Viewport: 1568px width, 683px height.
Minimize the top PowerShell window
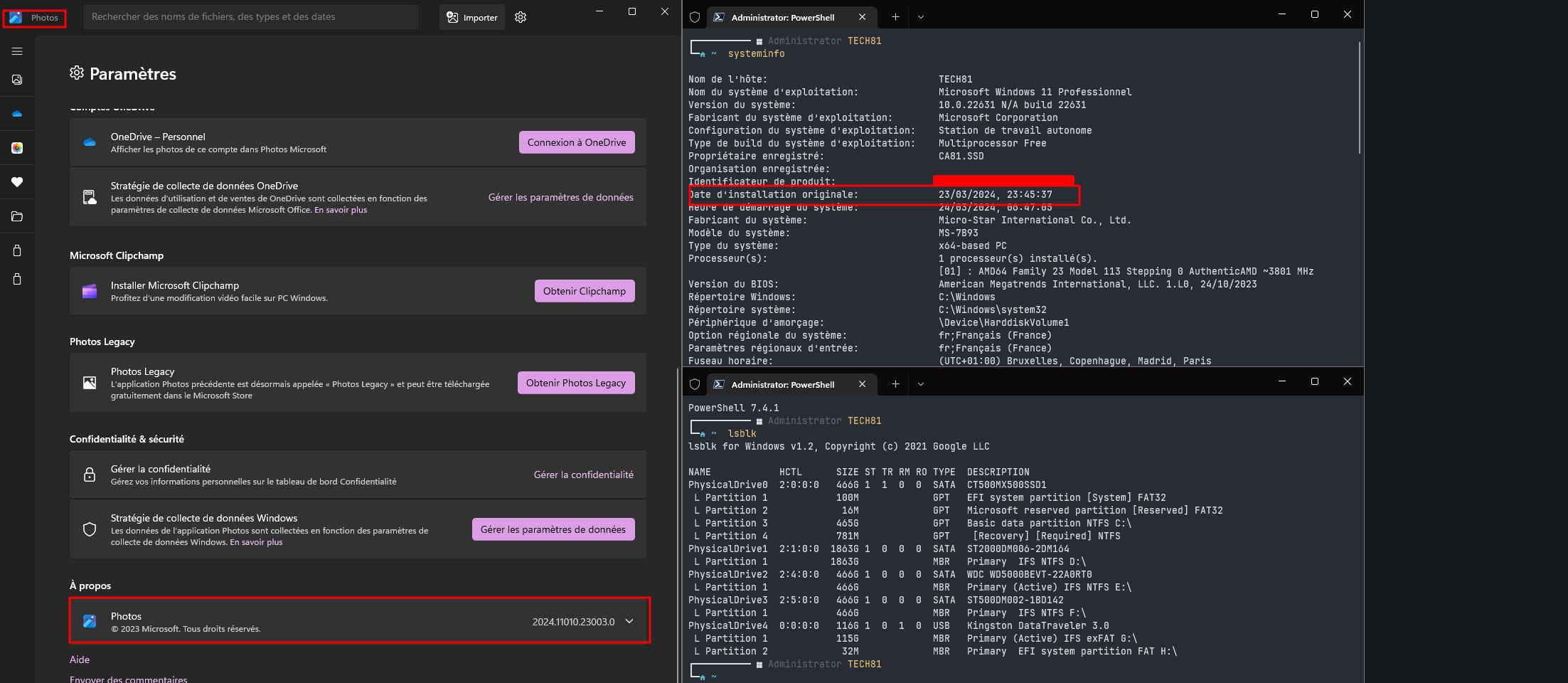[1282, 14]
